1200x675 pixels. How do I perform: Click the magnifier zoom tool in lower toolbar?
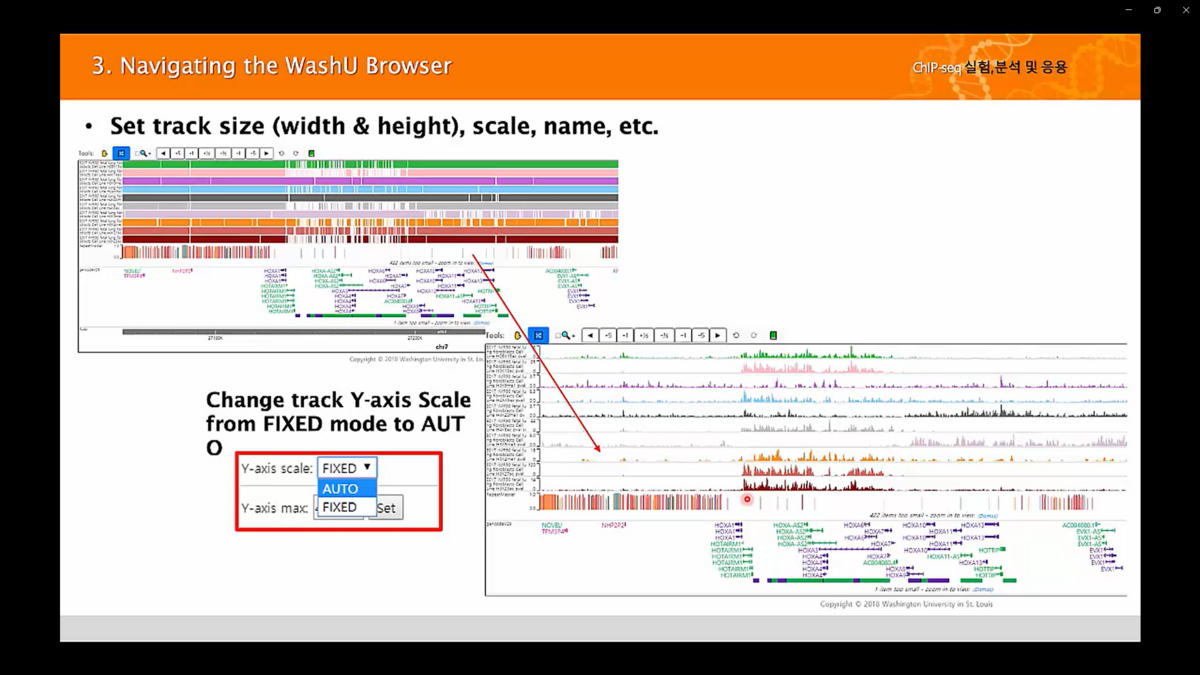565,336
